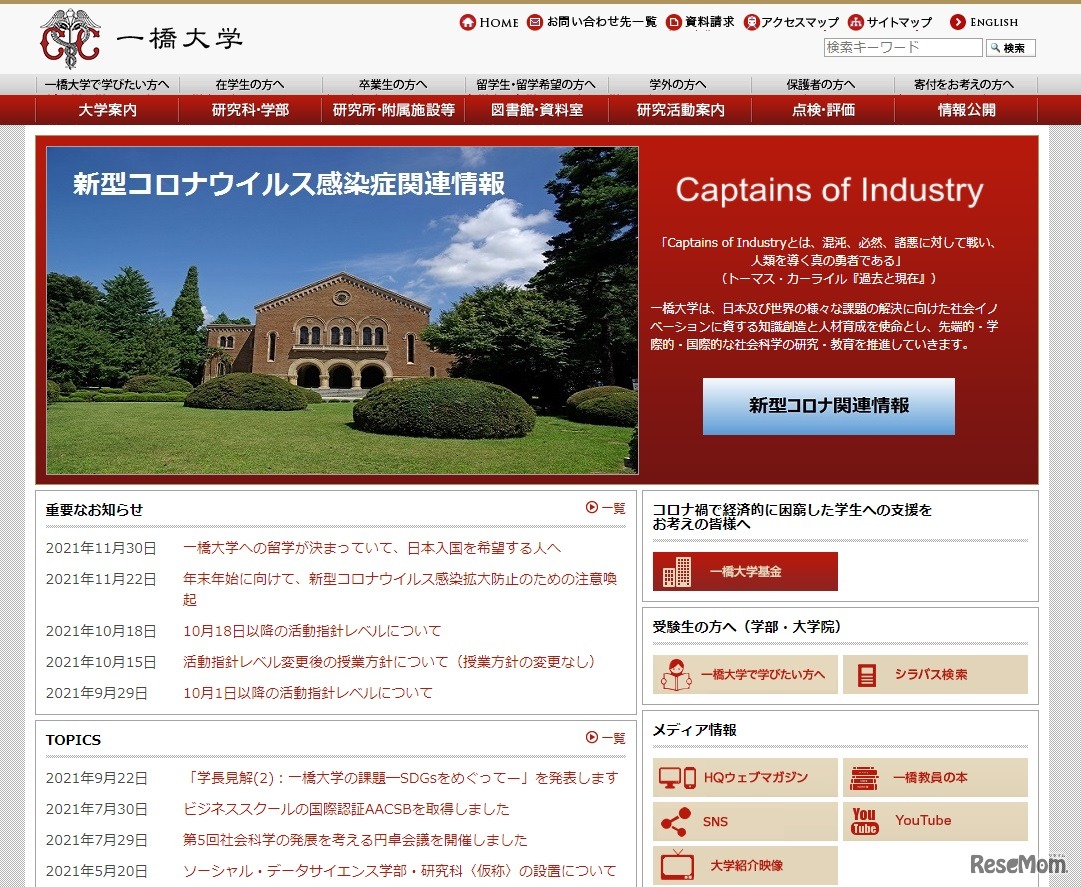The width and height of the screenshot is (1081, 887).
Task: Click the ENGLISH language link
Action: point(993,22)
